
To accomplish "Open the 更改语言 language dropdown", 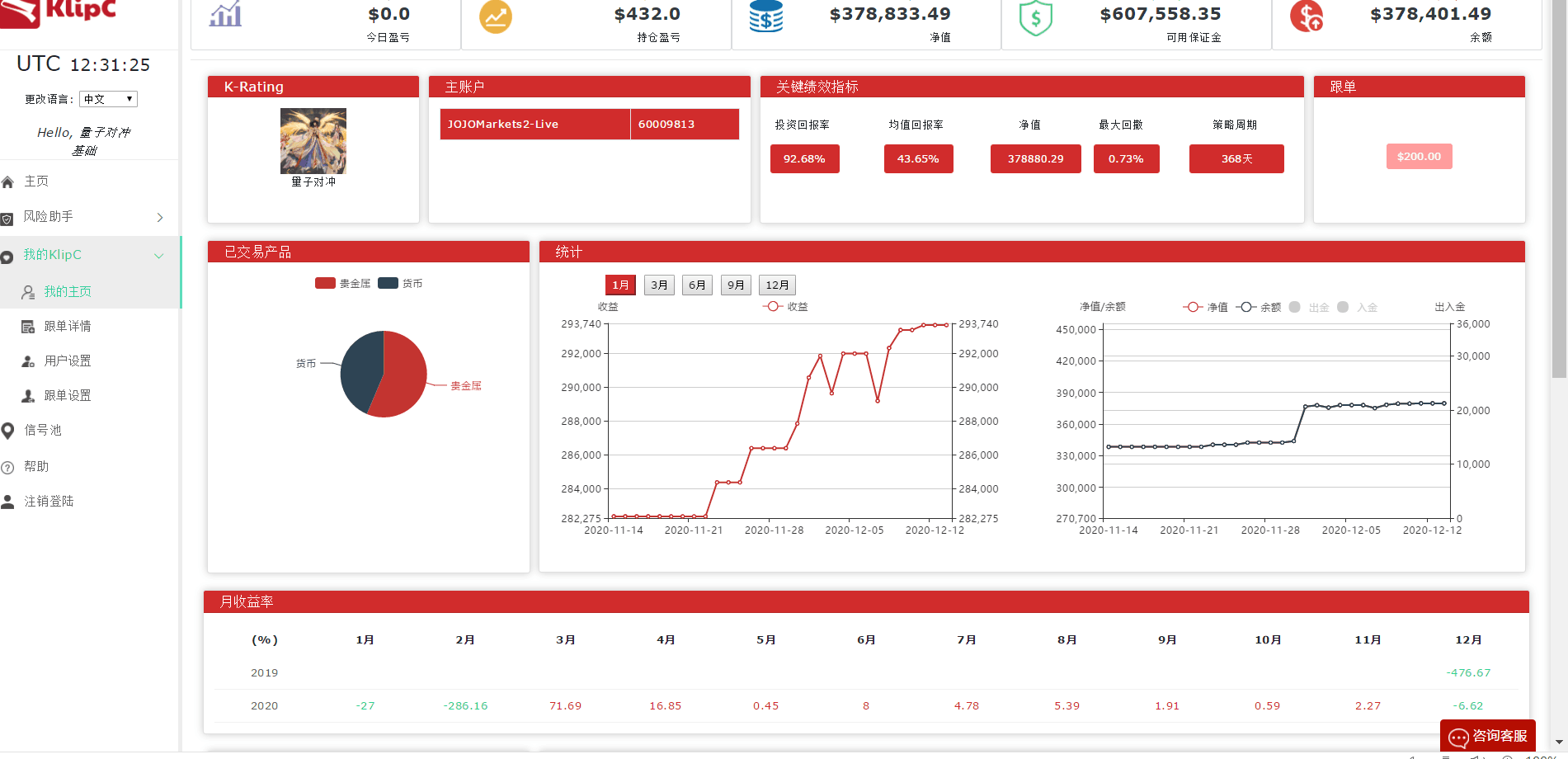I will point(108,99).
